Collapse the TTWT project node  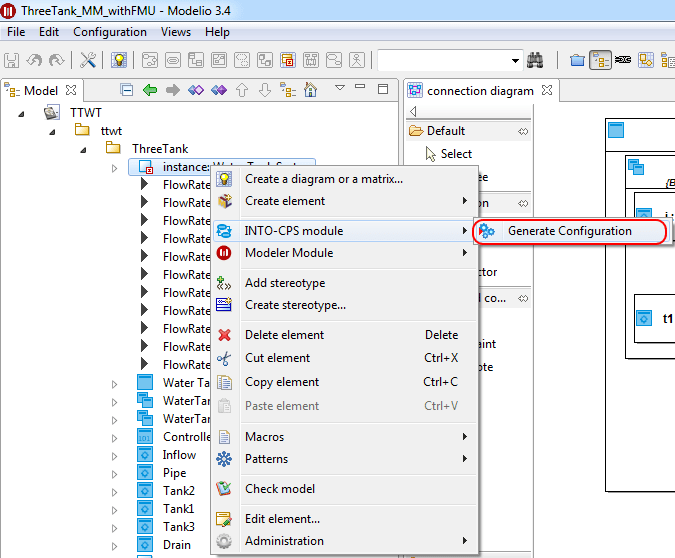click(x=21, y=114)
